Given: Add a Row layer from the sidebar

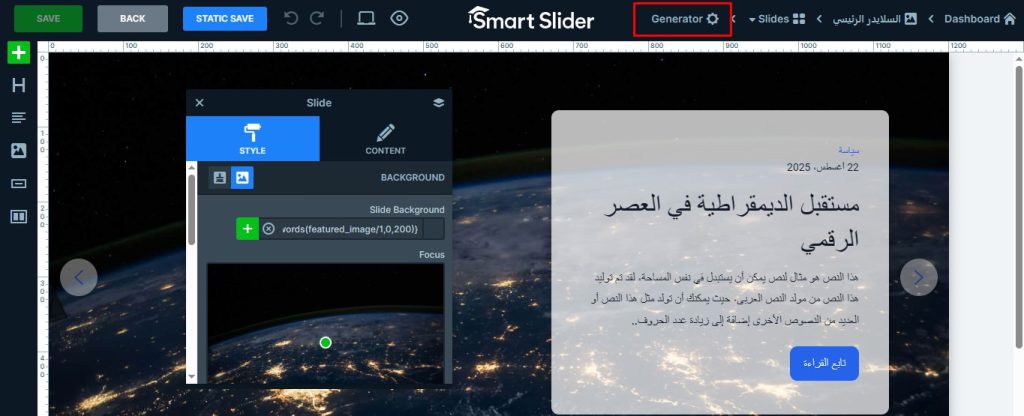Looking at the screenshot, I should tap(18, 216).
